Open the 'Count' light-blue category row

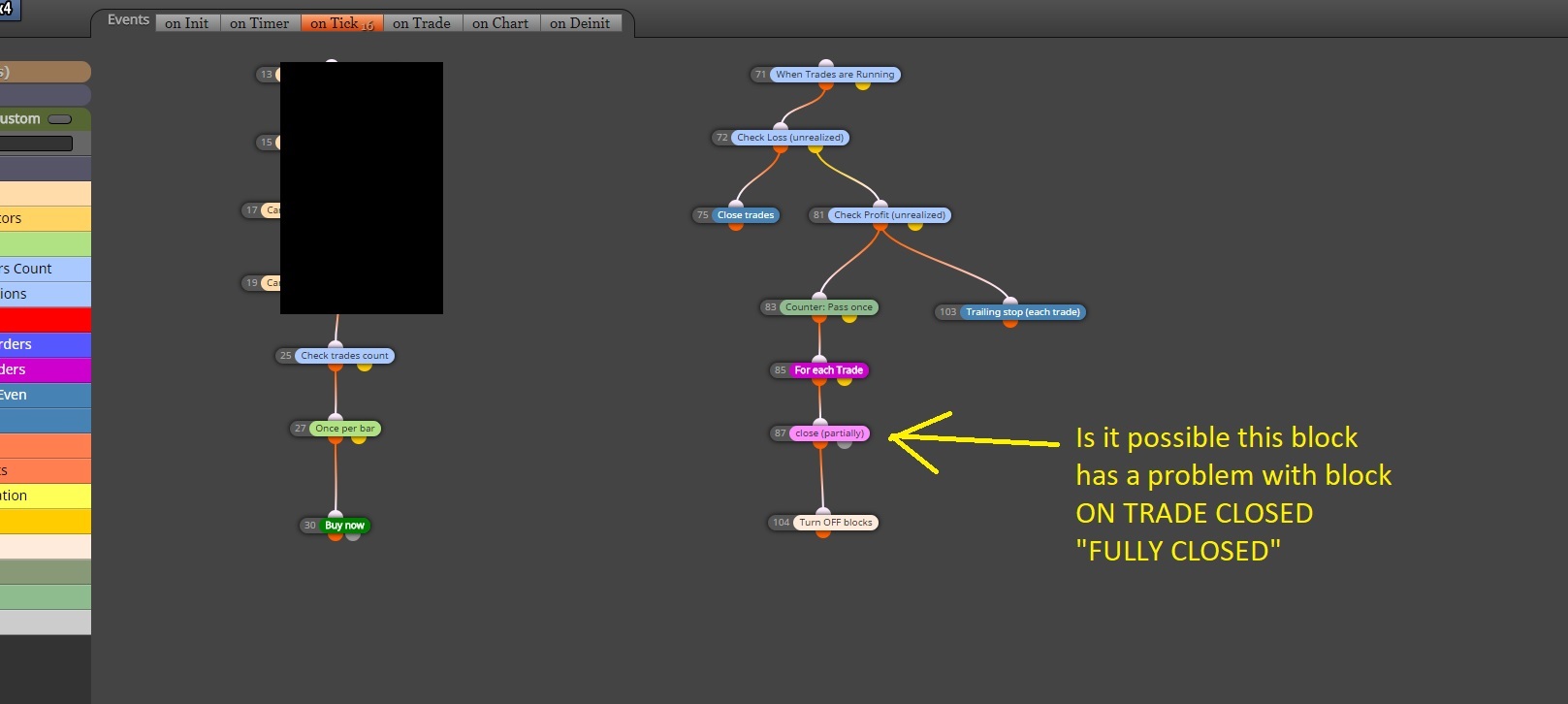[46, 269]
